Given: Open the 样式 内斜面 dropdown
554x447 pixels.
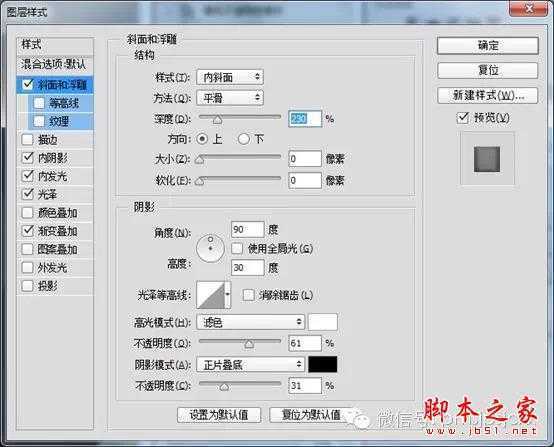Looking at the screenshot, I should [x=230, y=77].
